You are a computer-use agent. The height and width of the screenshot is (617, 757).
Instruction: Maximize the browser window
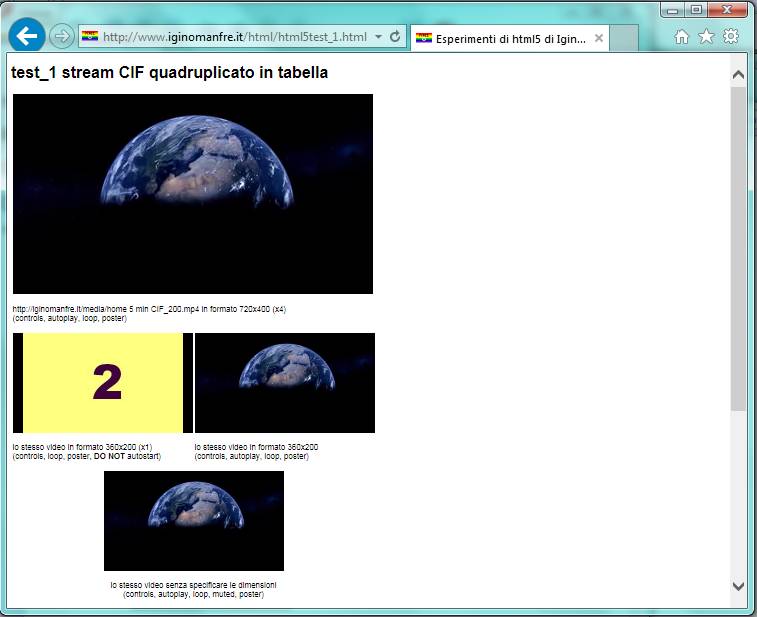click(x=696, y=9)
